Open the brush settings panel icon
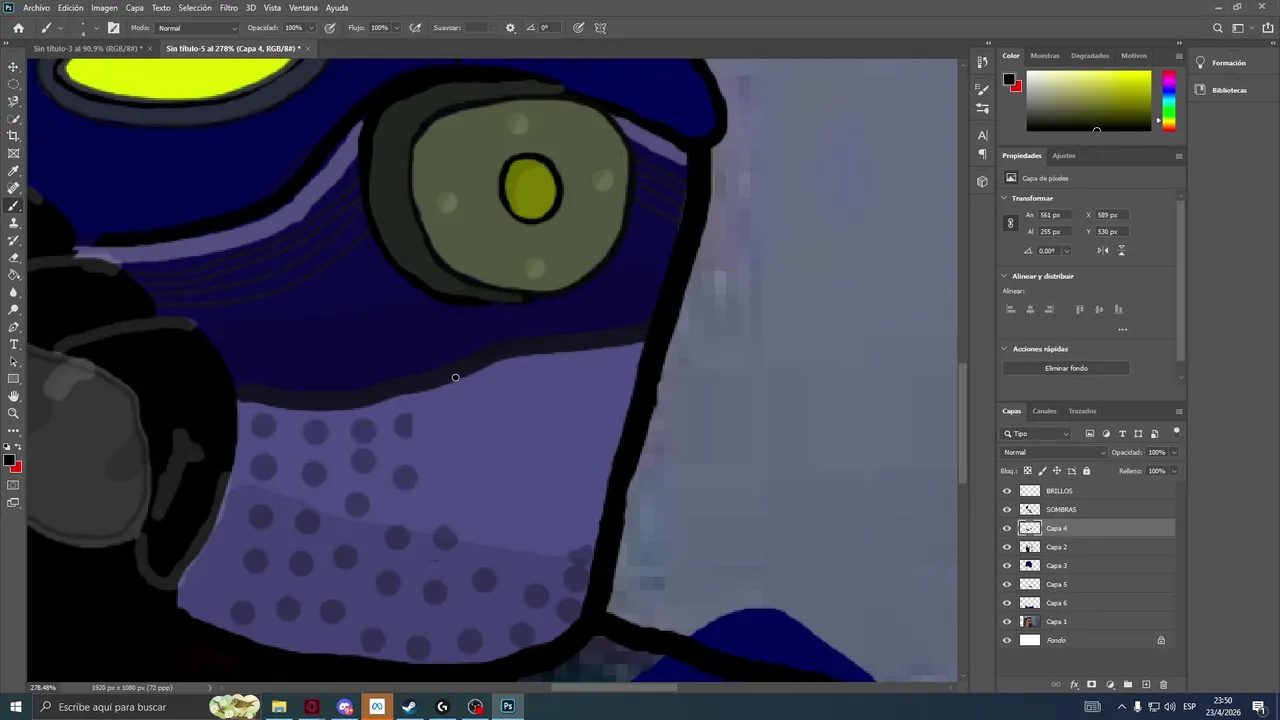 [113, 28]
